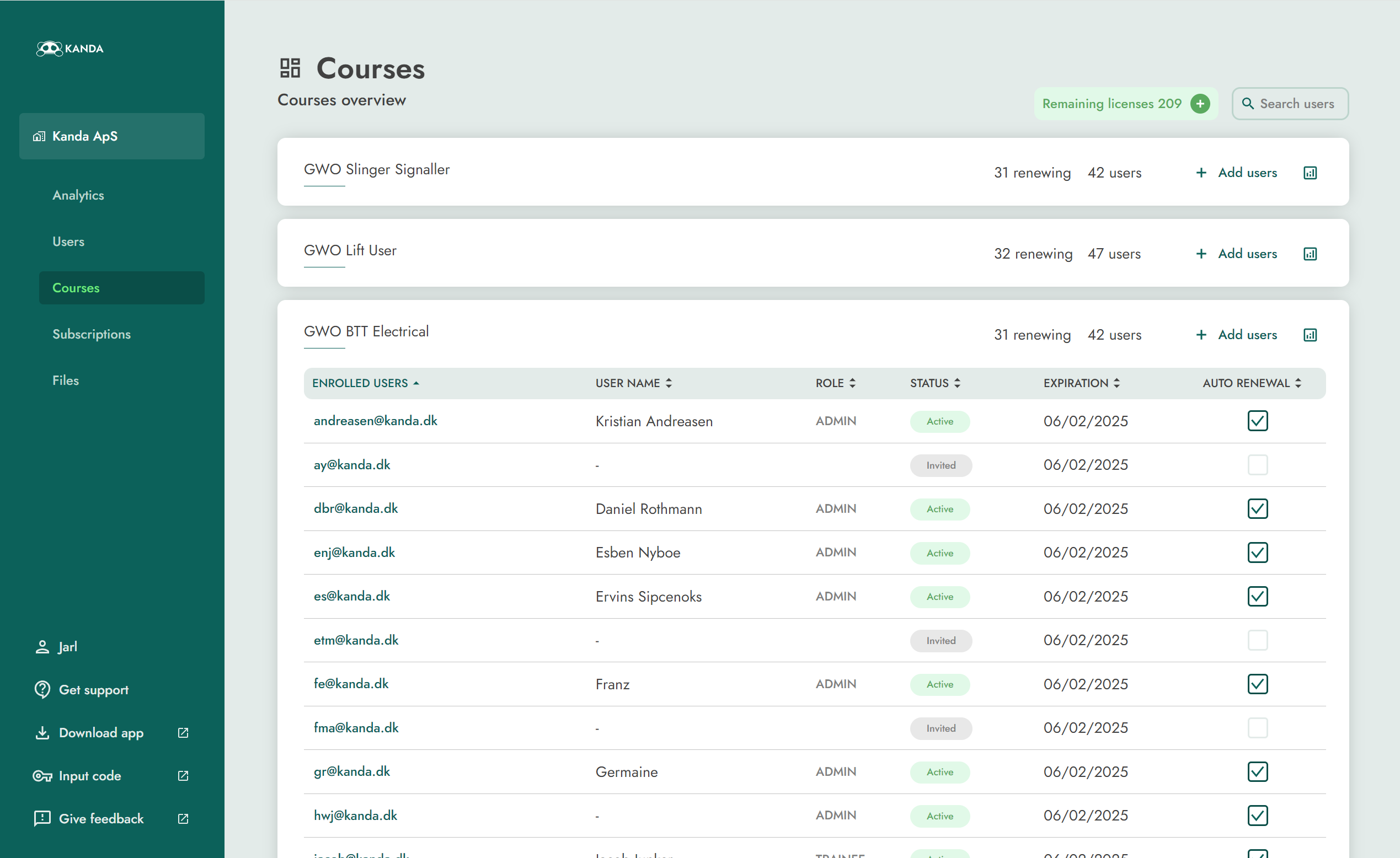The height and width of the screenshot is (858, 1400).
Task: Click '32 renewing' on GWO Lift User
Action: [x=1033, y=254]
